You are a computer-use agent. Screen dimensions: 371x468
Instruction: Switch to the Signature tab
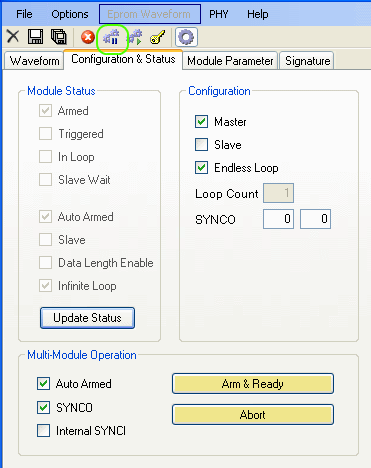tap(307, 61)
